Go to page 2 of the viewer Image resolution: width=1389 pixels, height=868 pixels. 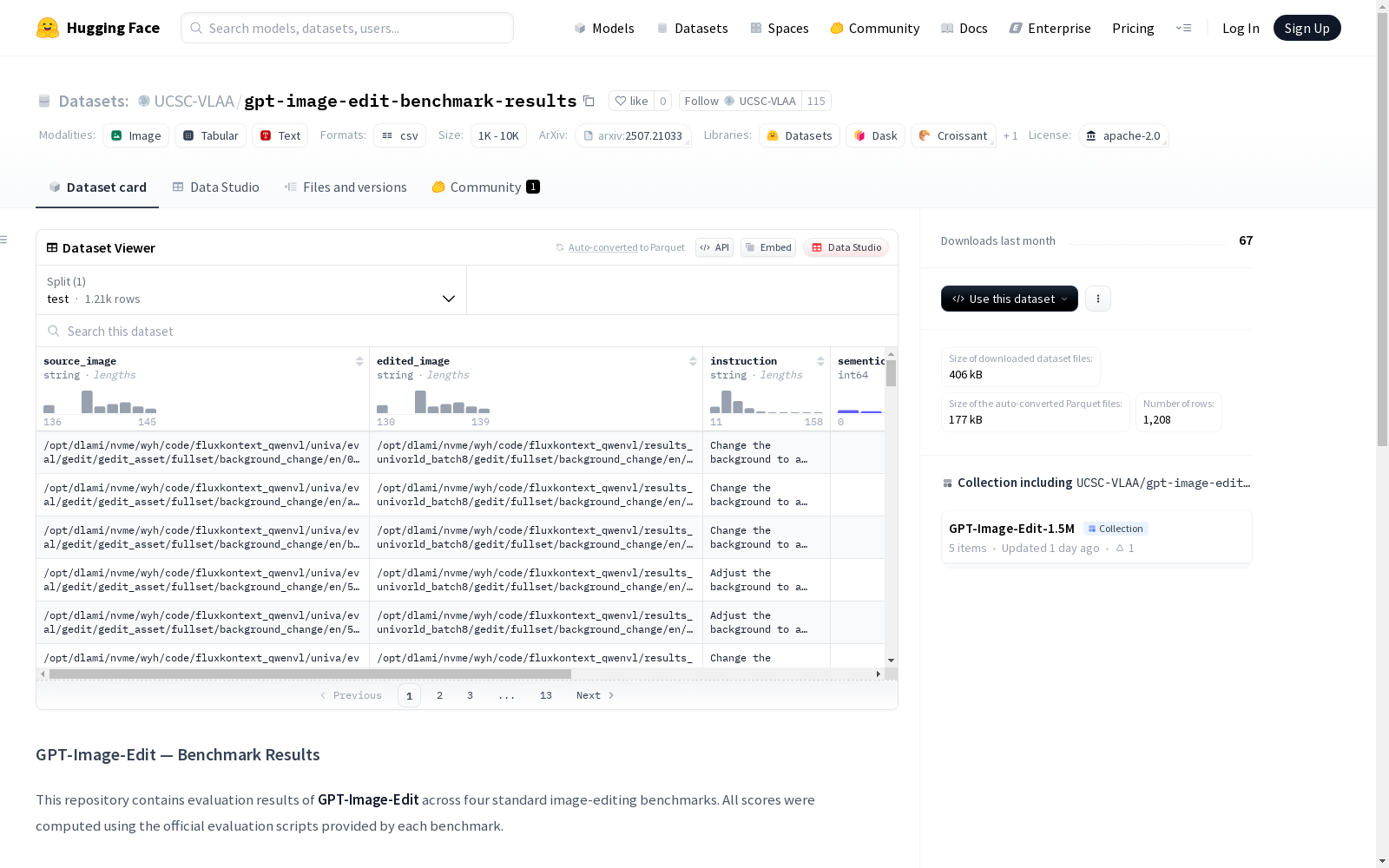click(440, 695)
